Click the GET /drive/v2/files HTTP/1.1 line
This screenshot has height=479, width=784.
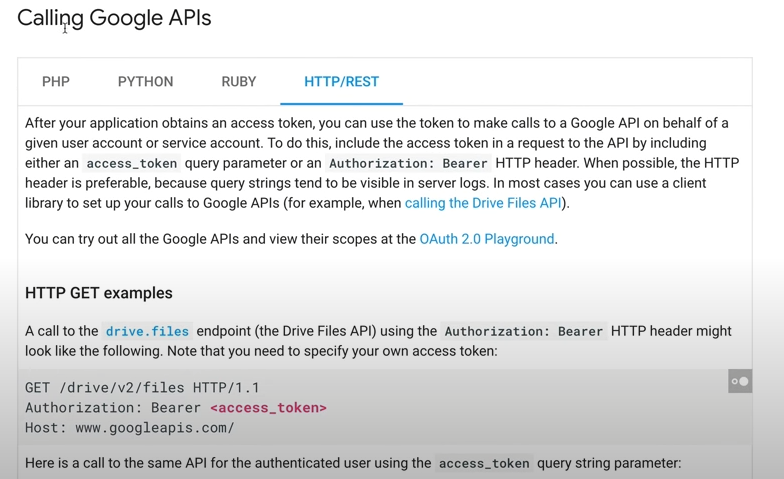coord(142,388)
